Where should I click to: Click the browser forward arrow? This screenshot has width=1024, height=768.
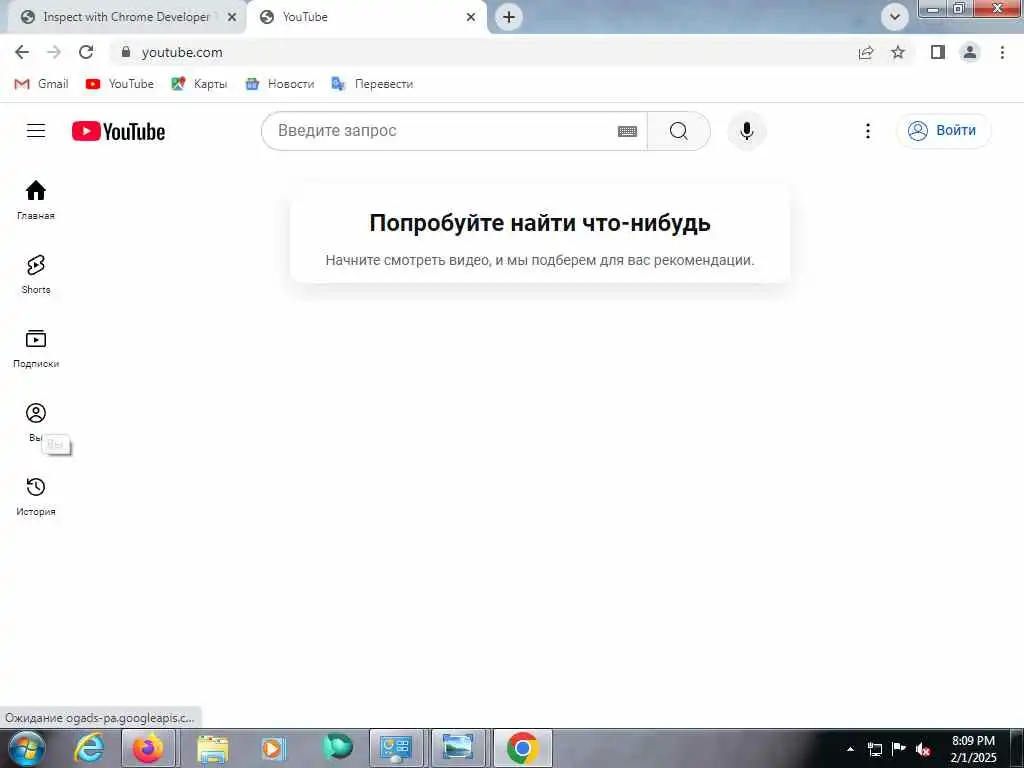coord(54,52)
